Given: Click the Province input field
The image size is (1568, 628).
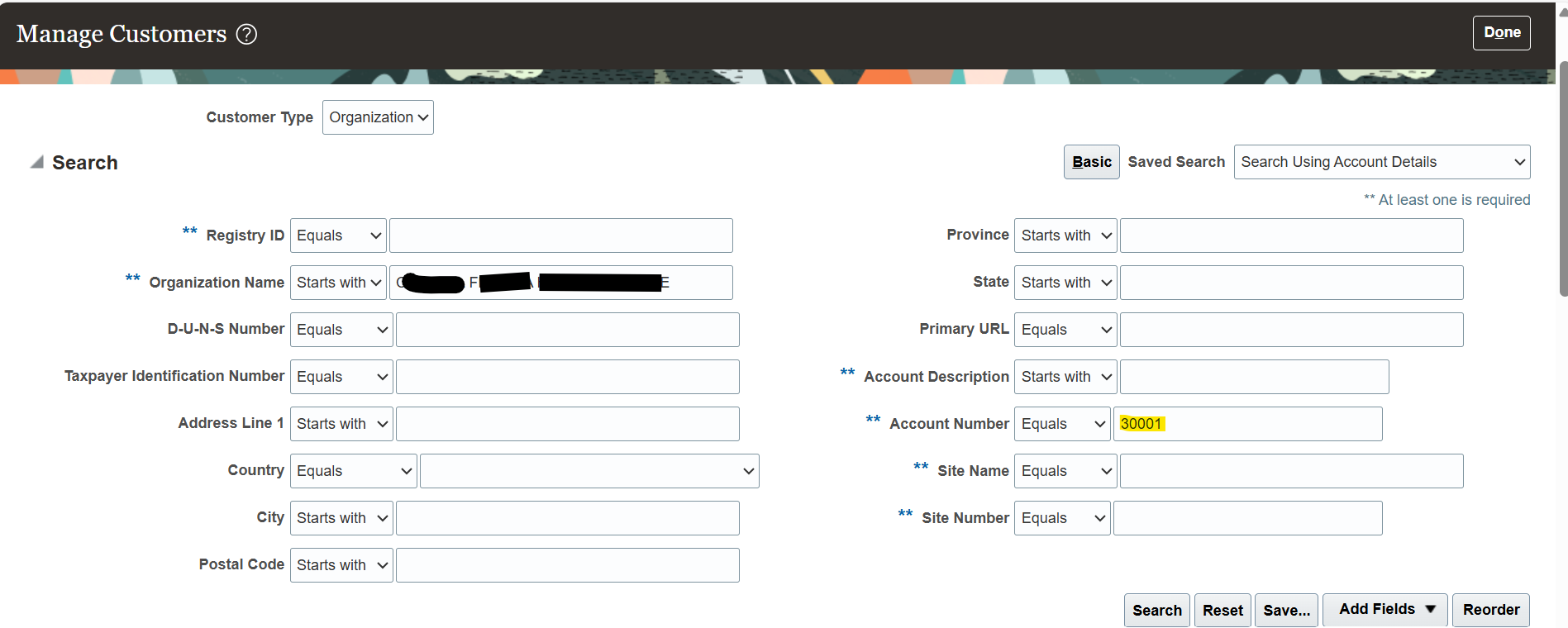Looking at the screenshot, I should pos(1291,235).
